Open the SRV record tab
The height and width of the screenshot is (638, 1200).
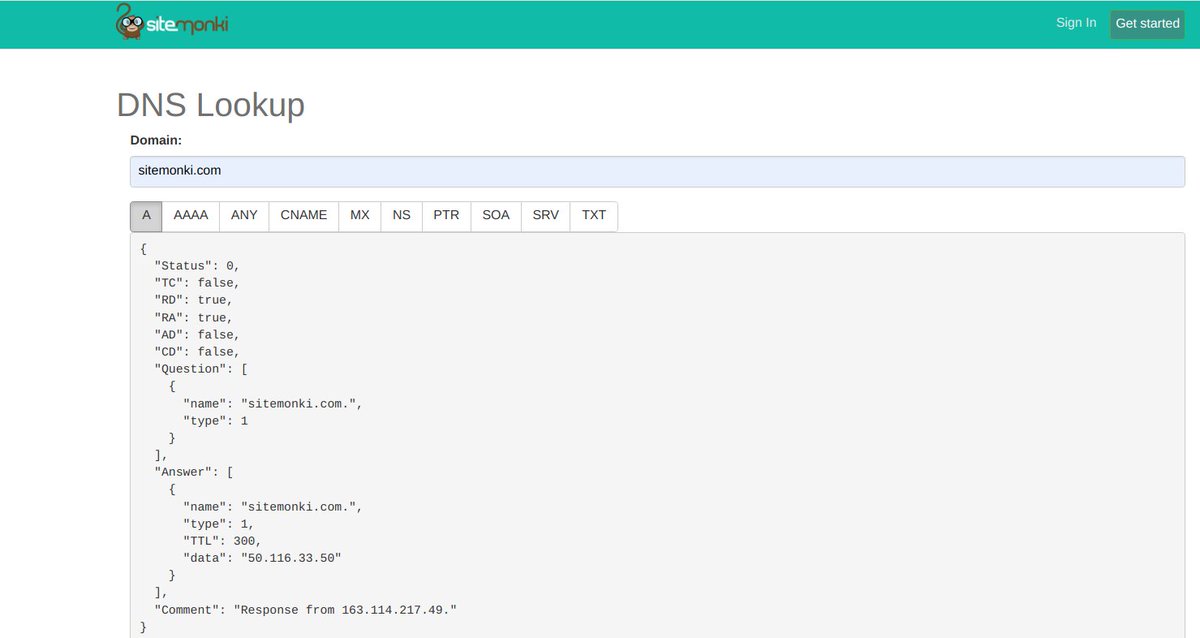click(x=546, y=216)
